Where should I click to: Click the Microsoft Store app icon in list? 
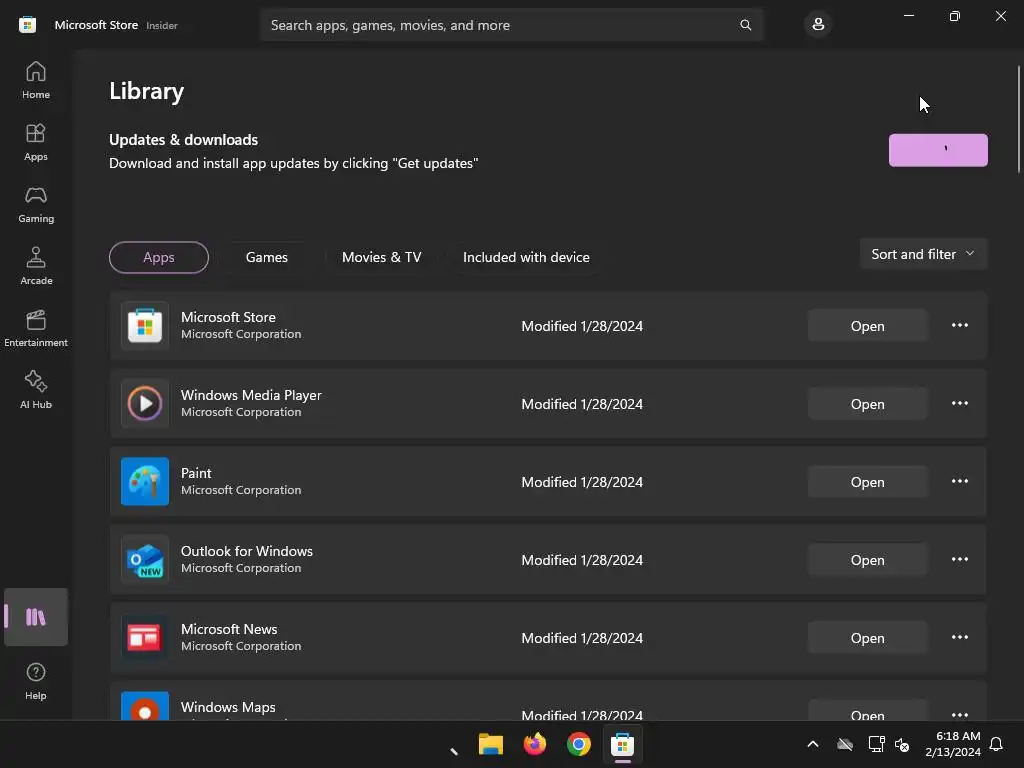tap(145, 326)
